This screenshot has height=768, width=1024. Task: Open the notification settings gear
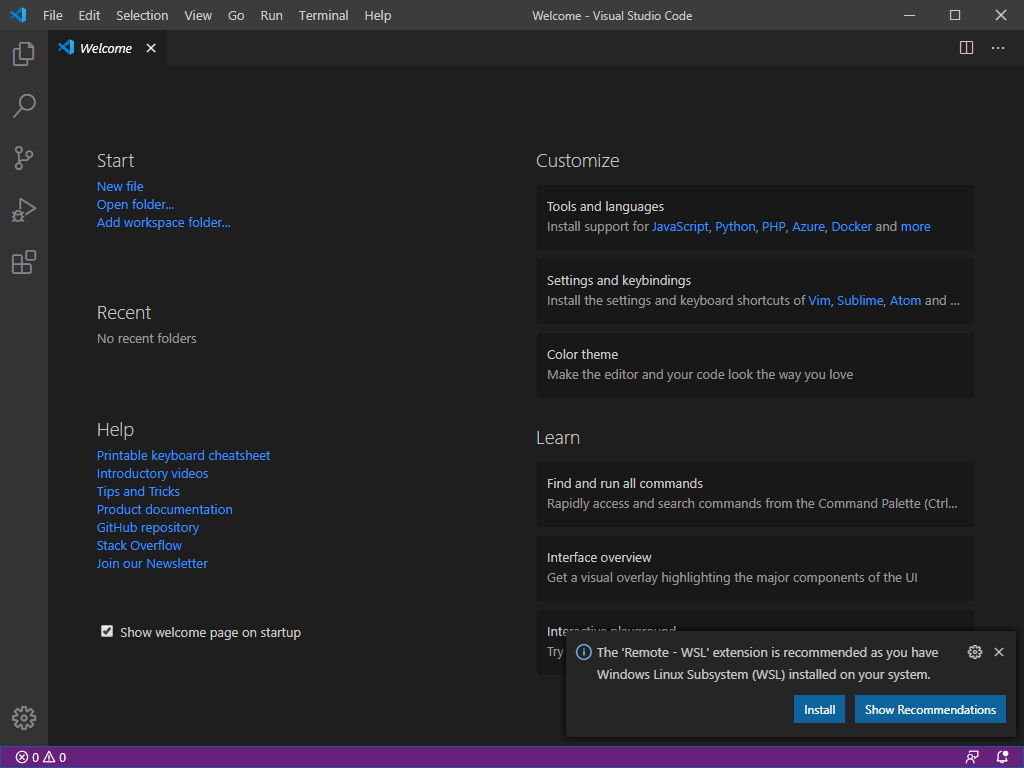tap(975, 651)
